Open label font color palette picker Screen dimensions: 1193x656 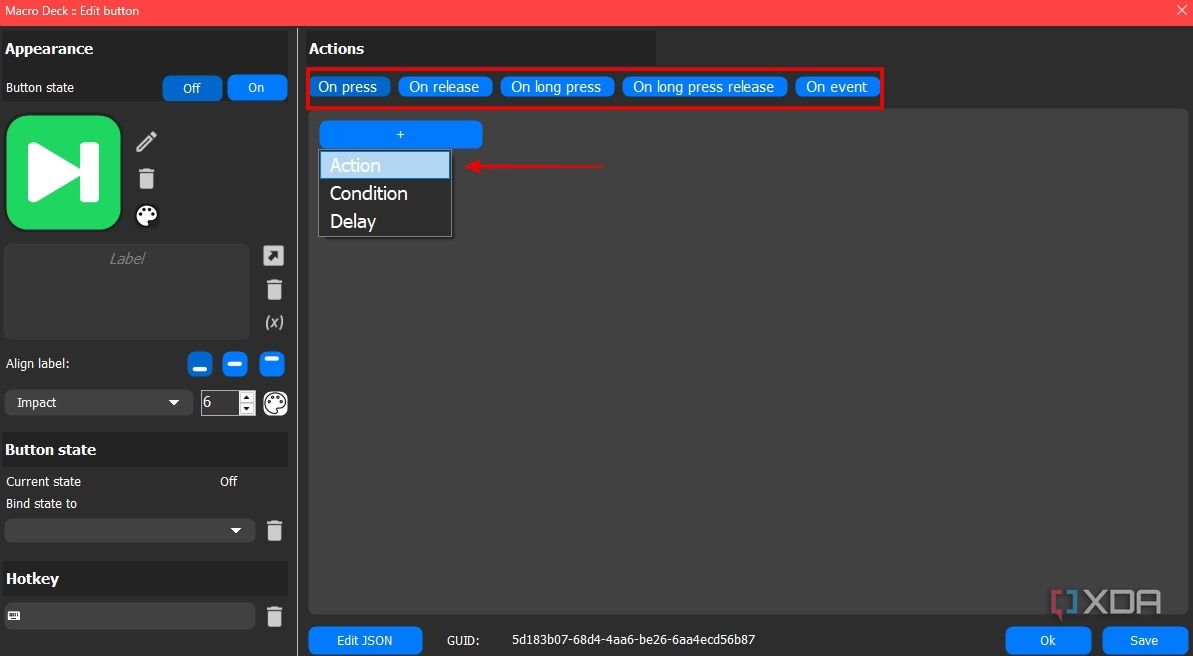(275, 403)
